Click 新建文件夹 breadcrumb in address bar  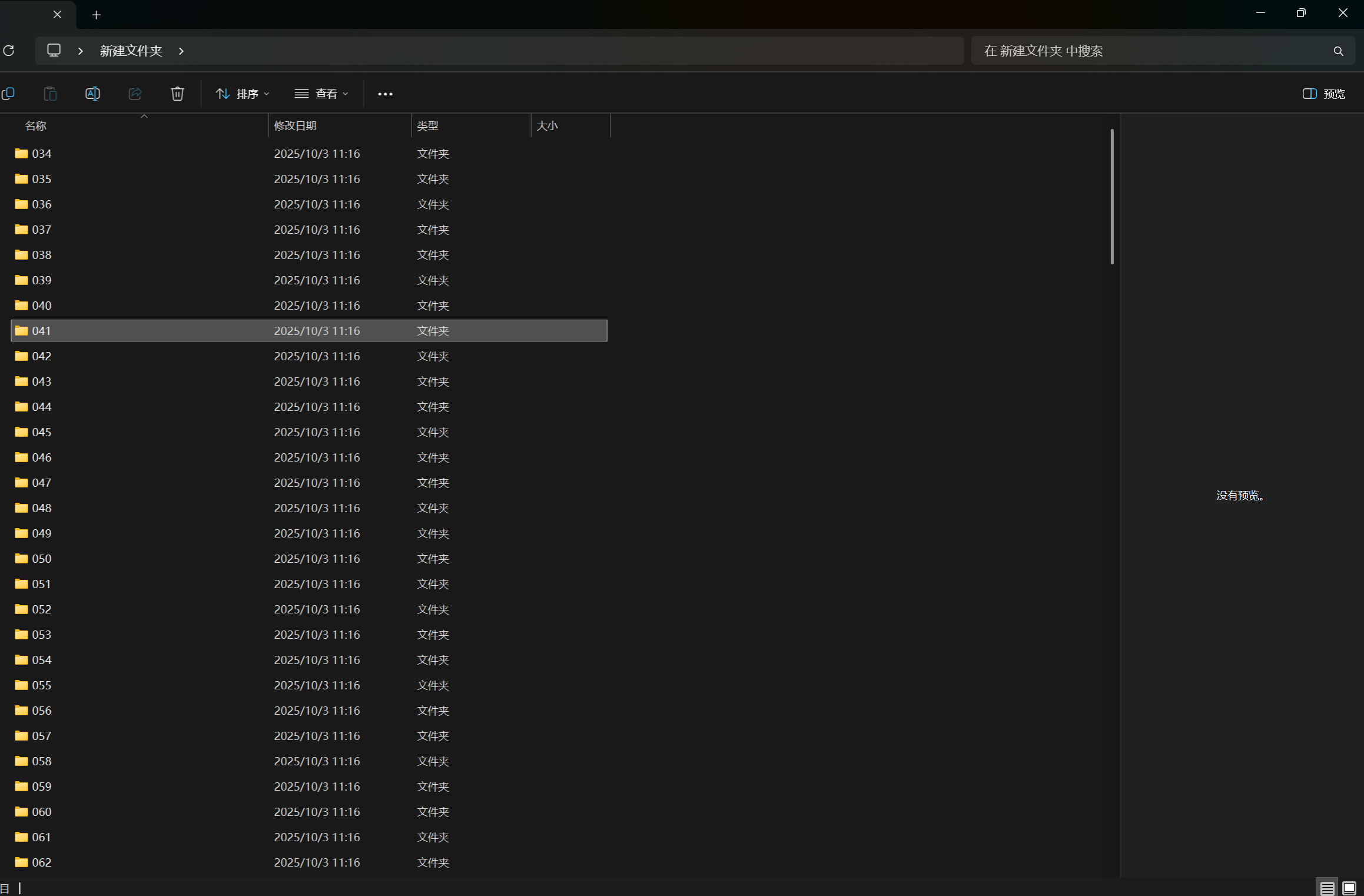(x=131, y=51)
